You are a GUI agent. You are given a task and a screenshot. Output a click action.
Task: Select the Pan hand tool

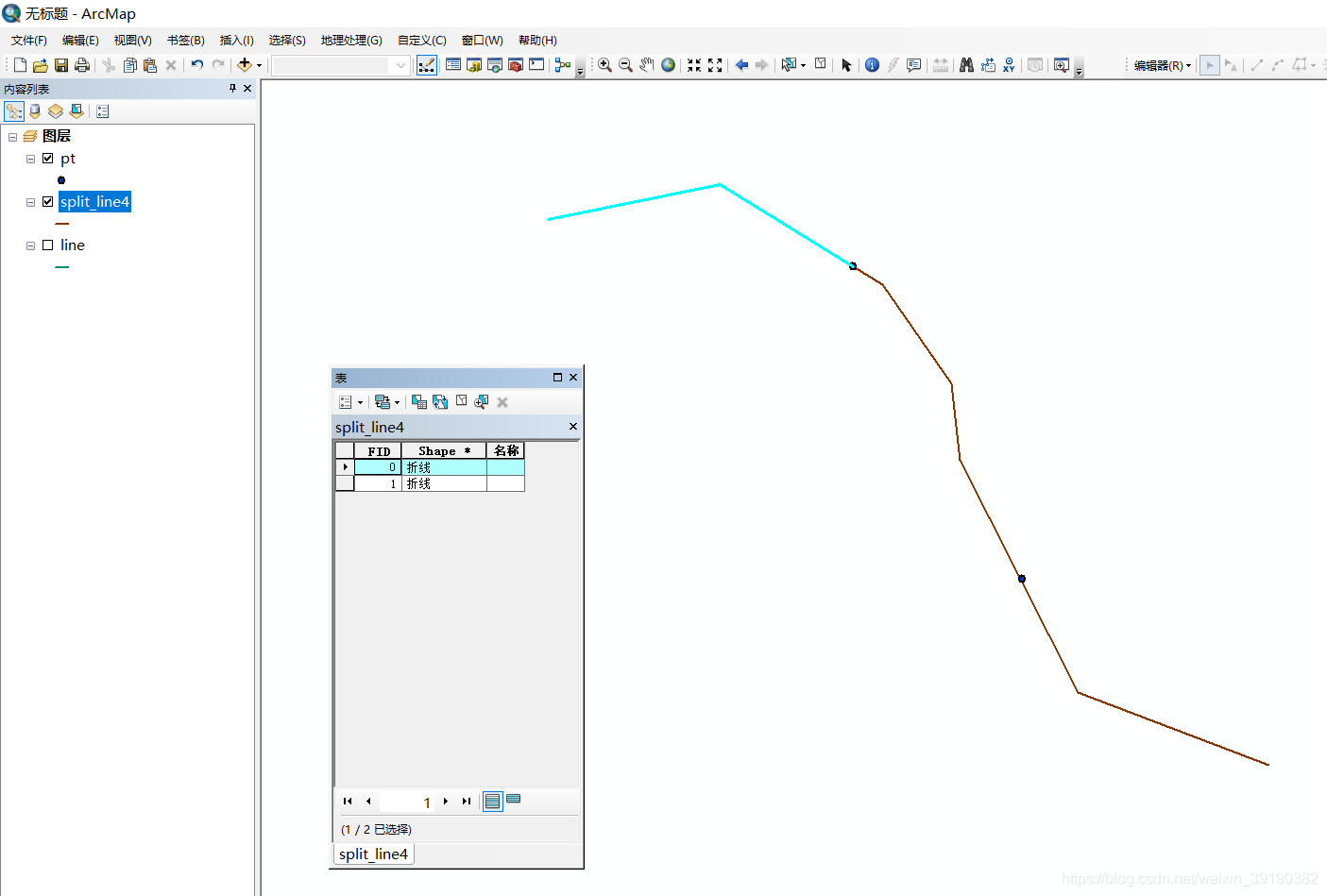pyautogui.click(x=647, y=65)
